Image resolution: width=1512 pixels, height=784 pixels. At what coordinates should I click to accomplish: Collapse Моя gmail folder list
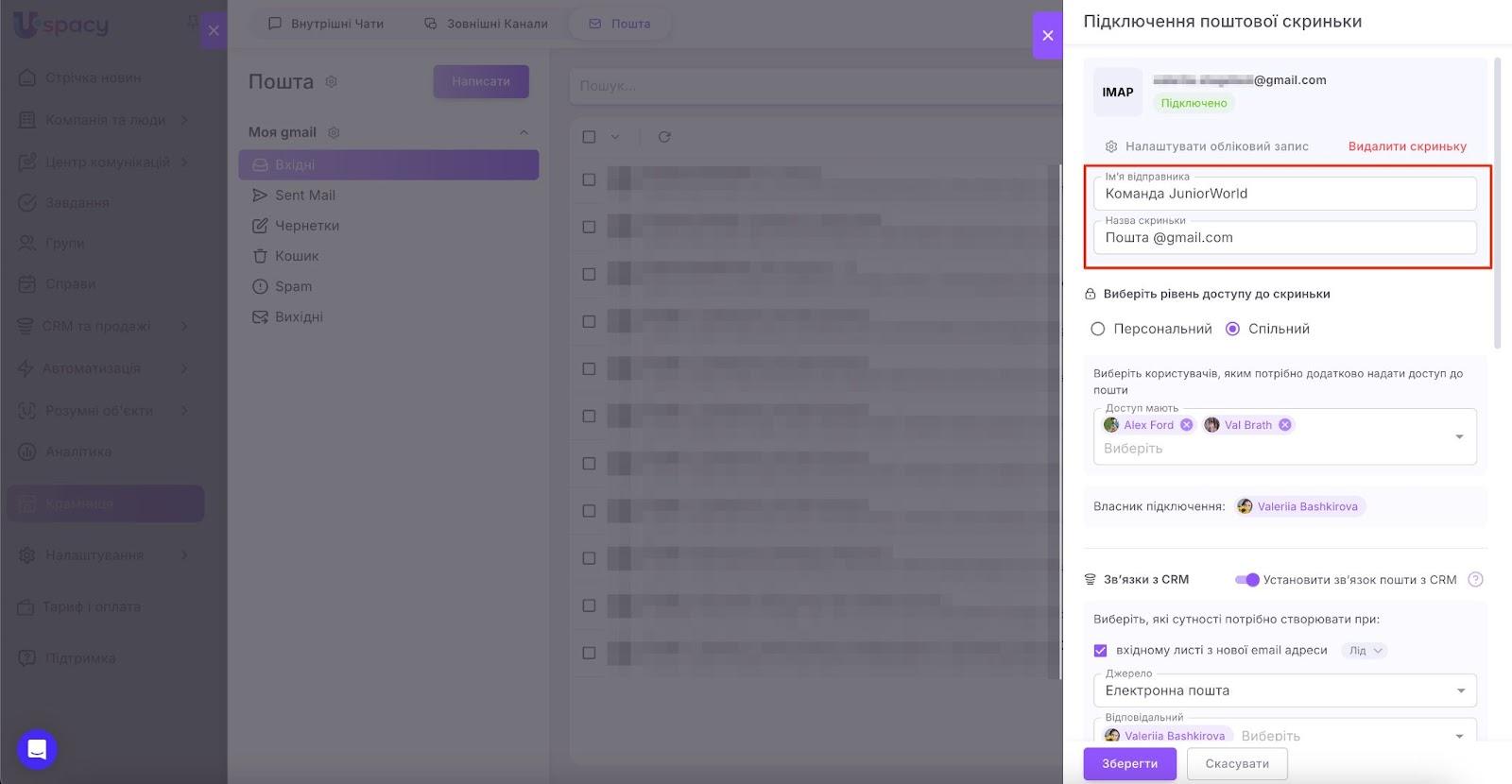pos(524,132)
